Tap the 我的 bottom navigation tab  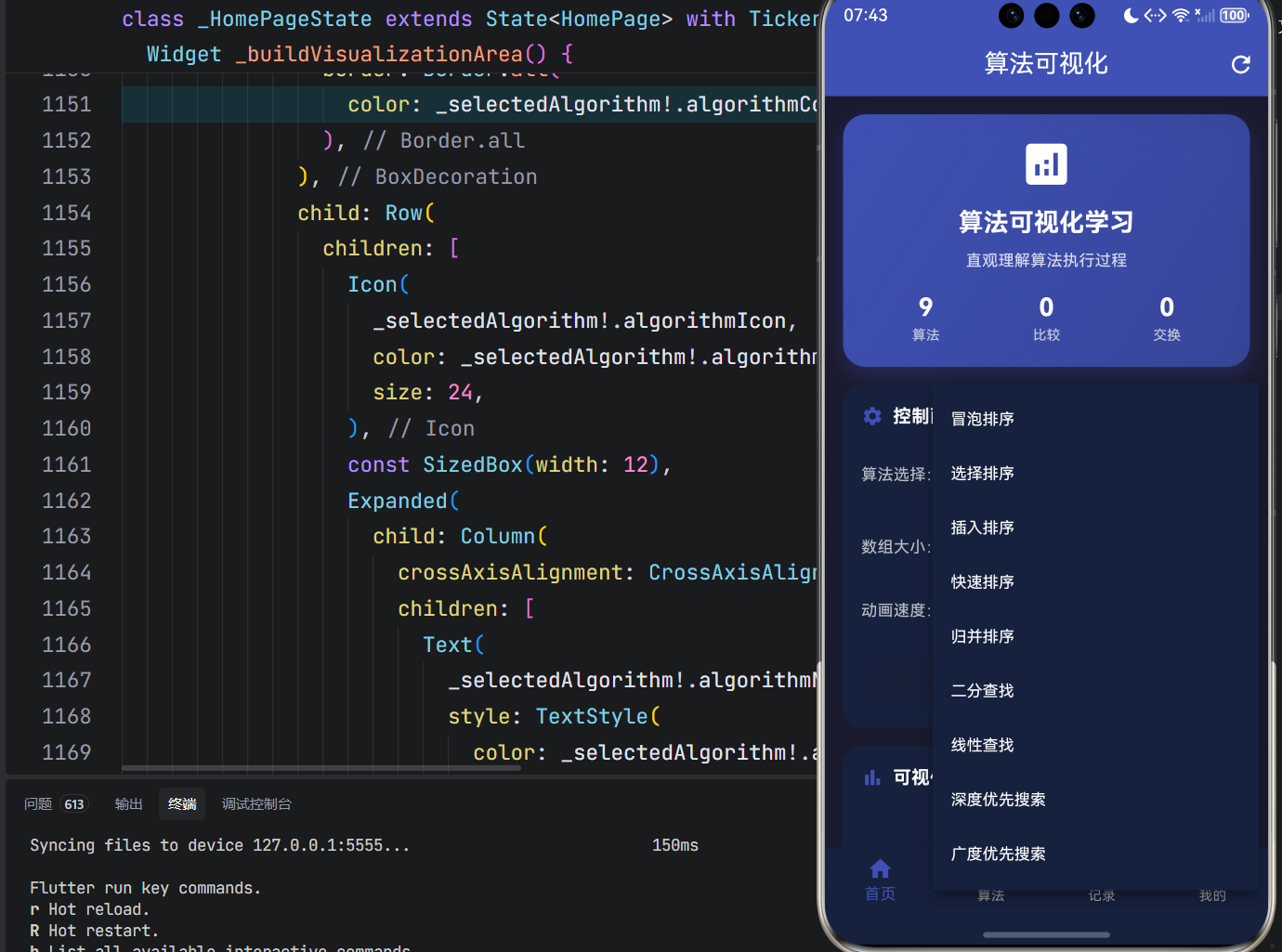point(1212,895)
